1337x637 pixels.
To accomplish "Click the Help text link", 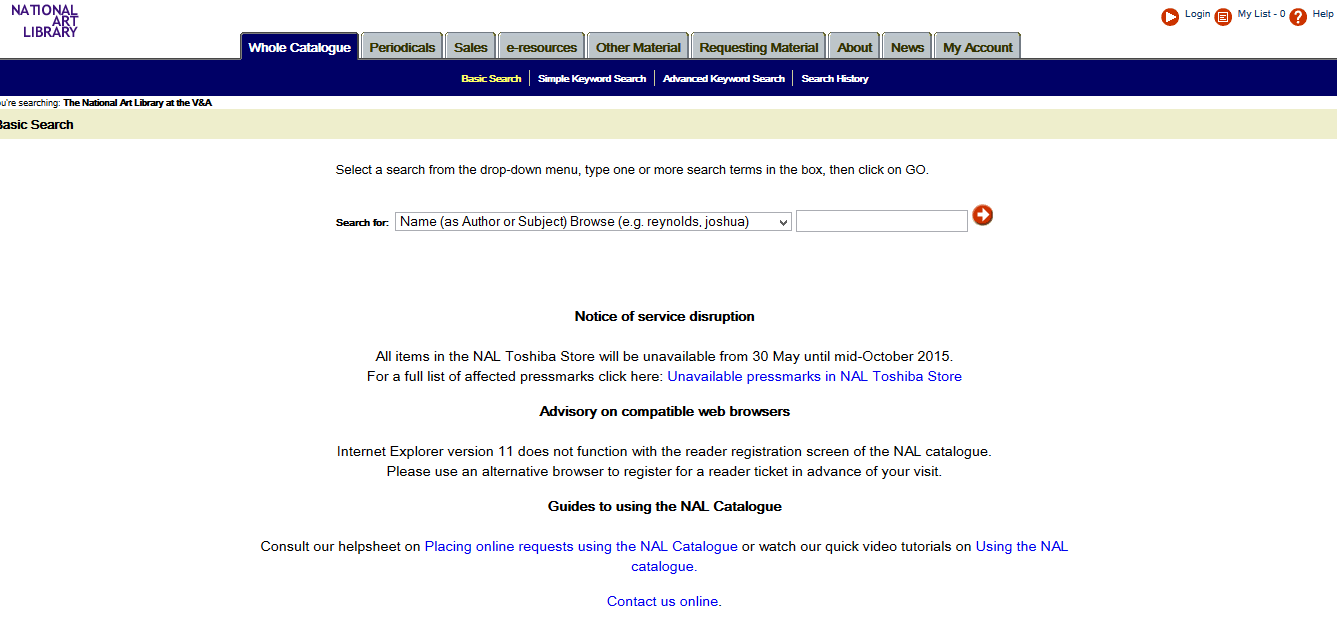I will [x=1323, y=14].
